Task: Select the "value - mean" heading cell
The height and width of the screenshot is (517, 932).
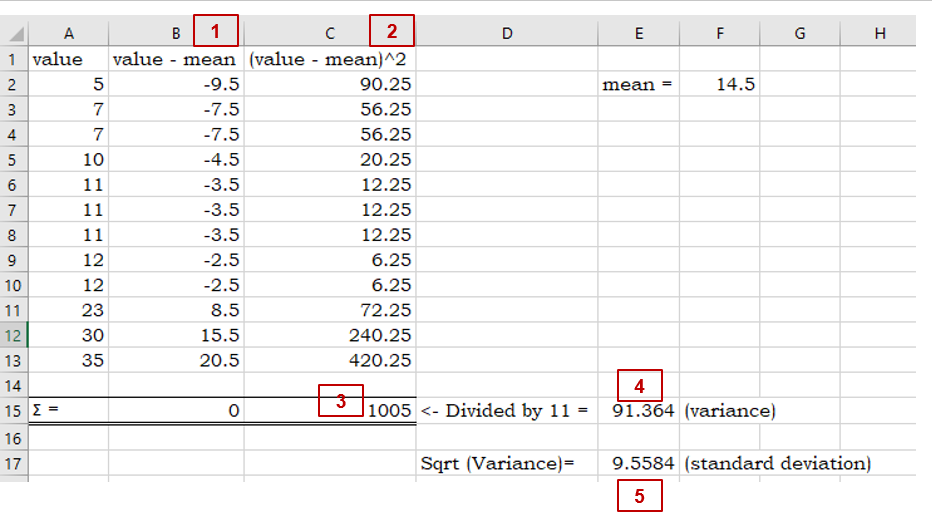Action: point(175,59)
